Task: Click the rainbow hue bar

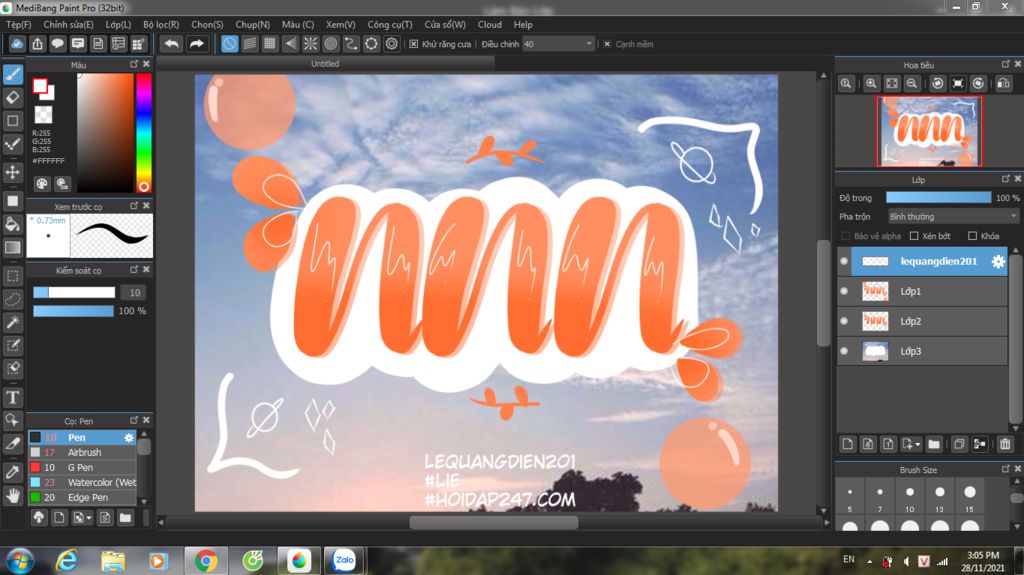Action: [x=144, y=133]
